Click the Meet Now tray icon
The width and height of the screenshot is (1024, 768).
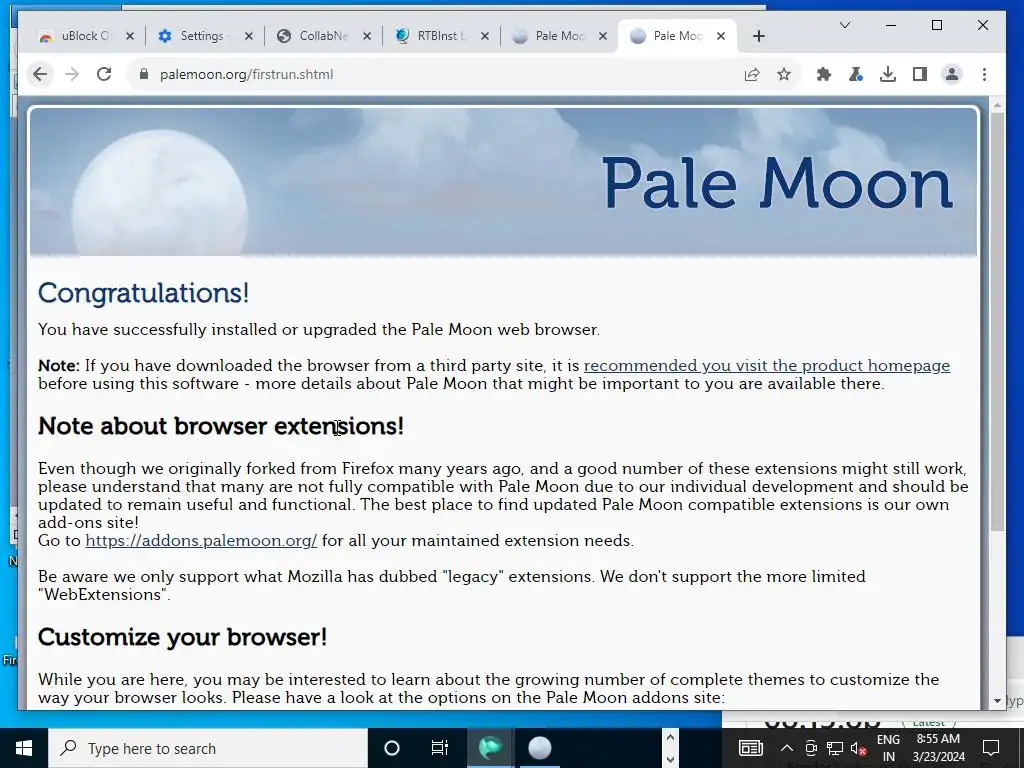pos(811,748)
